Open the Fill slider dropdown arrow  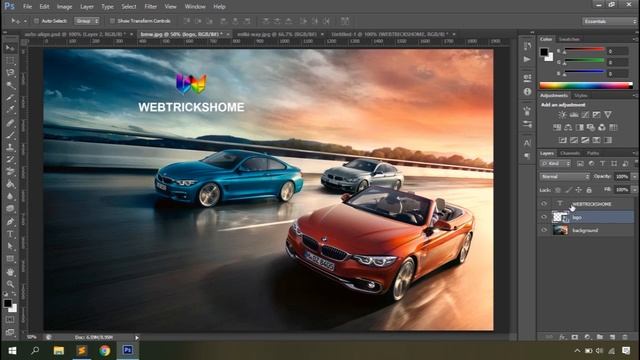(634, 190)
